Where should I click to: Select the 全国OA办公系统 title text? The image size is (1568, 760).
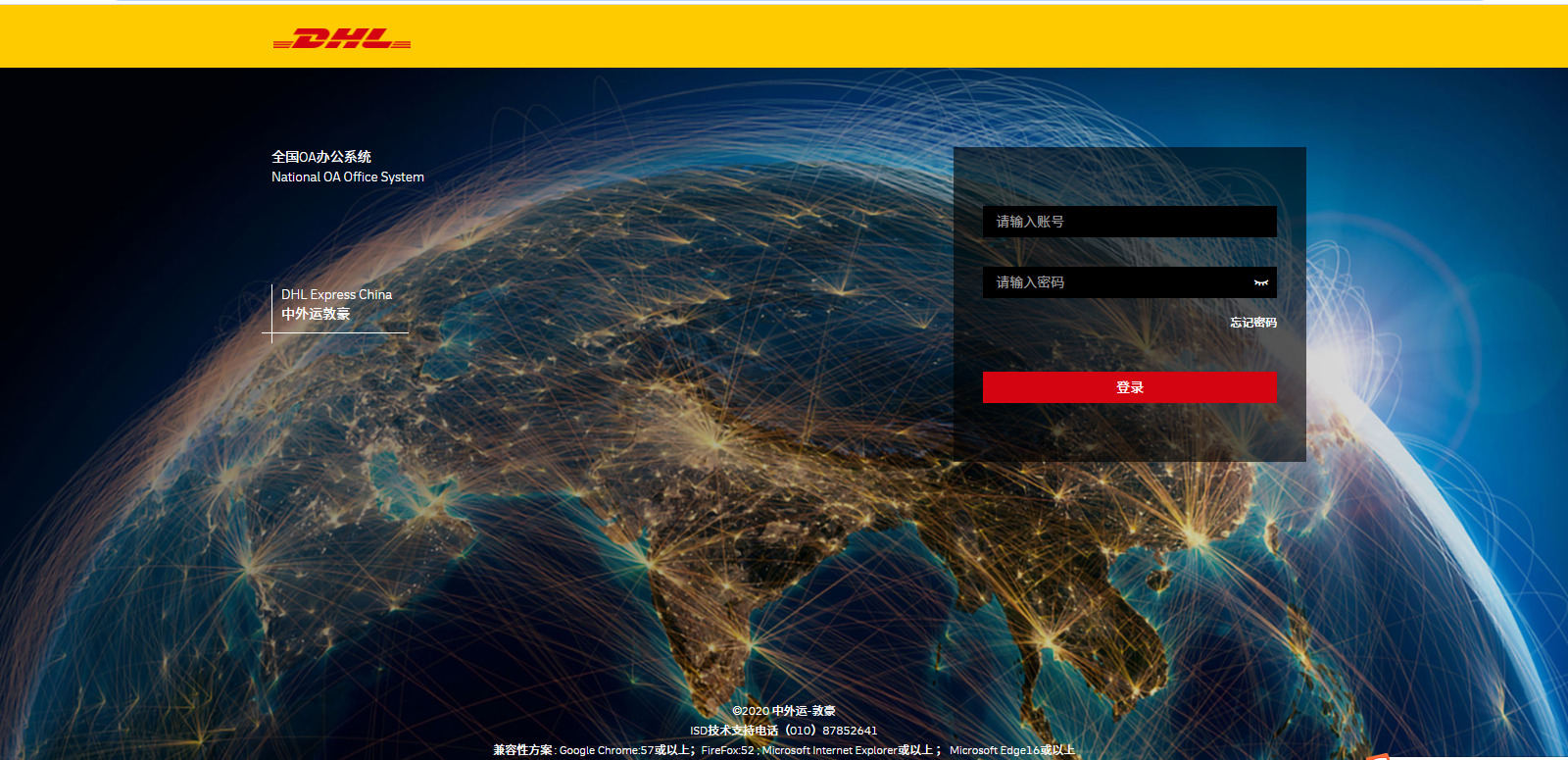point(321,157)
